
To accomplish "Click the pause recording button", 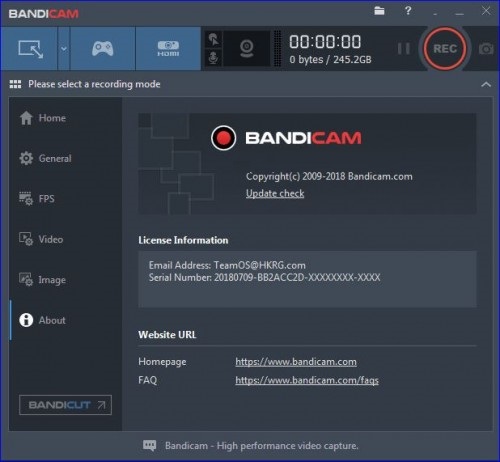I will pos(404,49).
